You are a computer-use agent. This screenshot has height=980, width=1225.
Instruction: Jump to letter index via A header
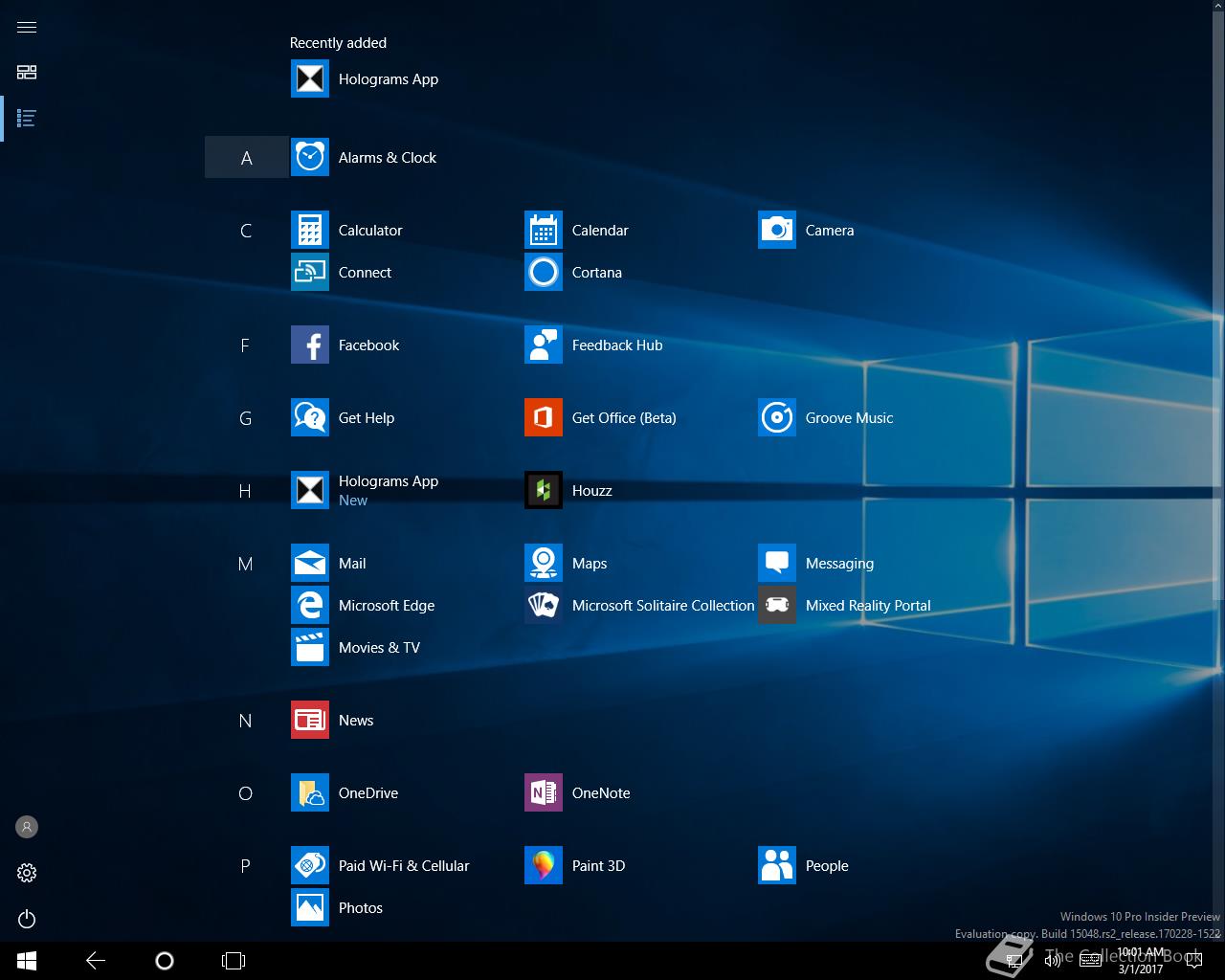pyautogui.click(x=246, y=158)
